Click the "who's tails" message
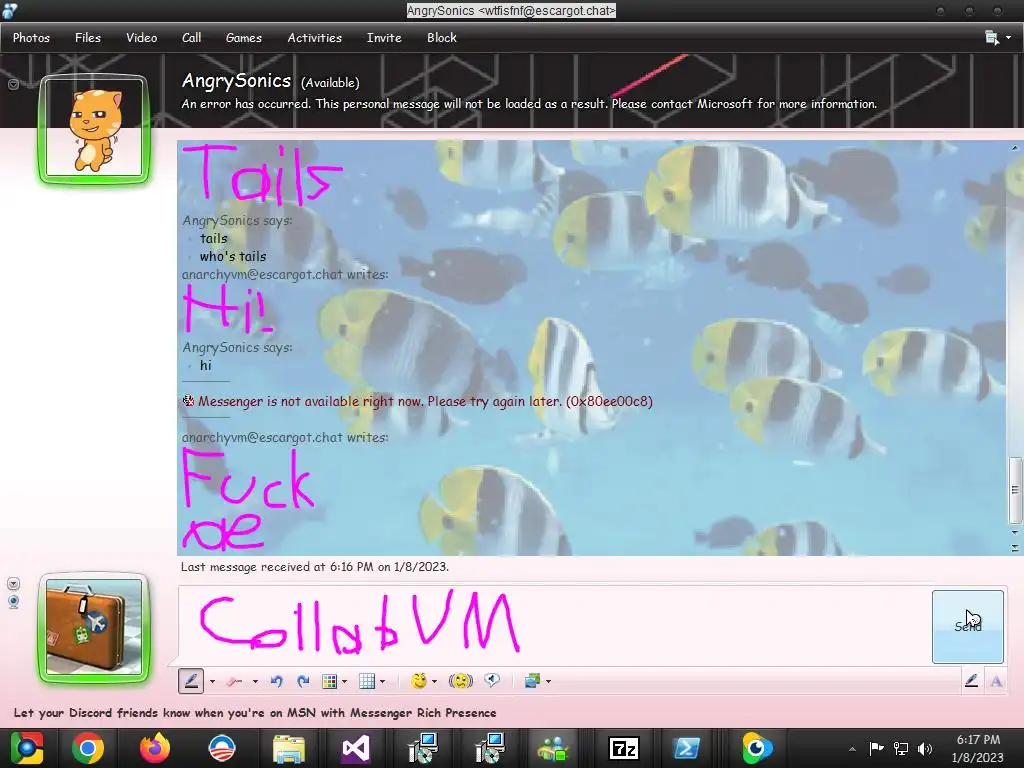This screenshot has height=768, width=1024. pos(233,256)
